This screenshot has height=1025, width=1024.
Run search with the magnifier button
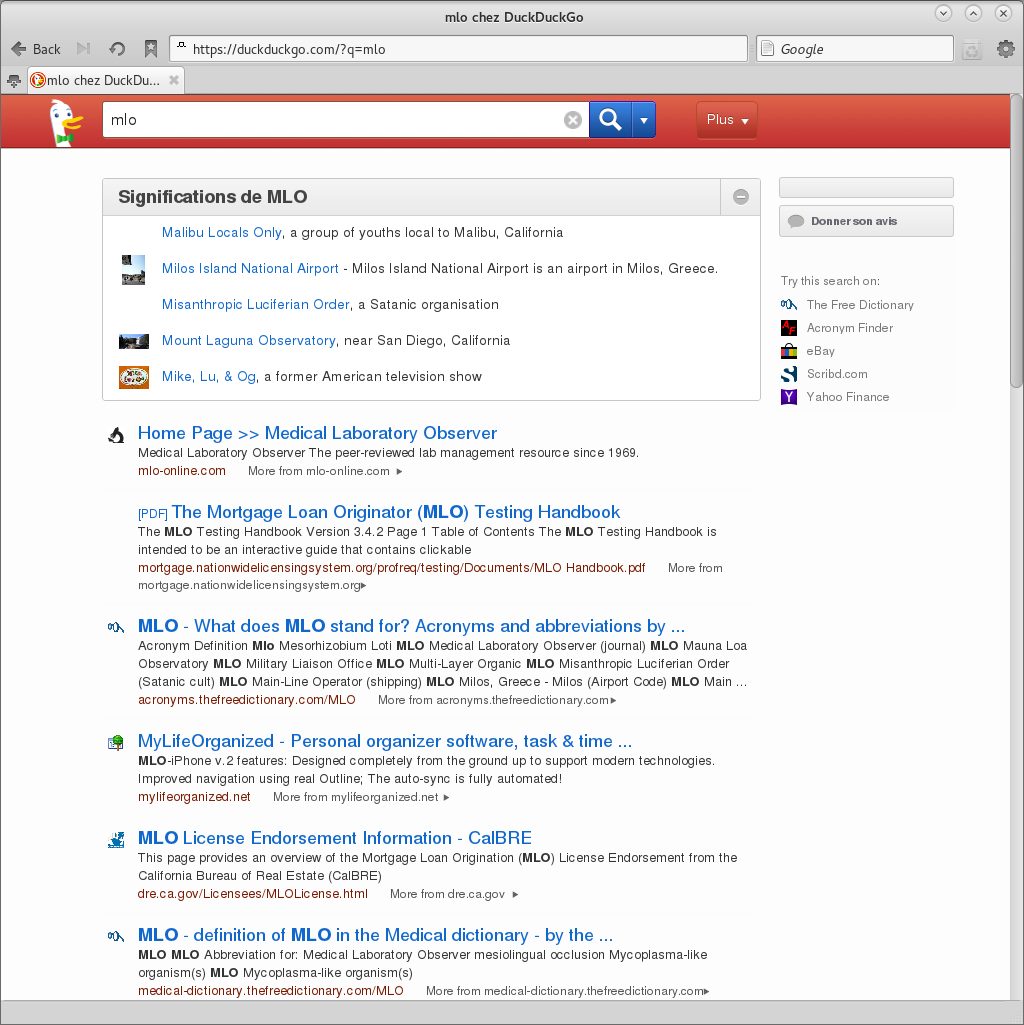pos(610,120)
